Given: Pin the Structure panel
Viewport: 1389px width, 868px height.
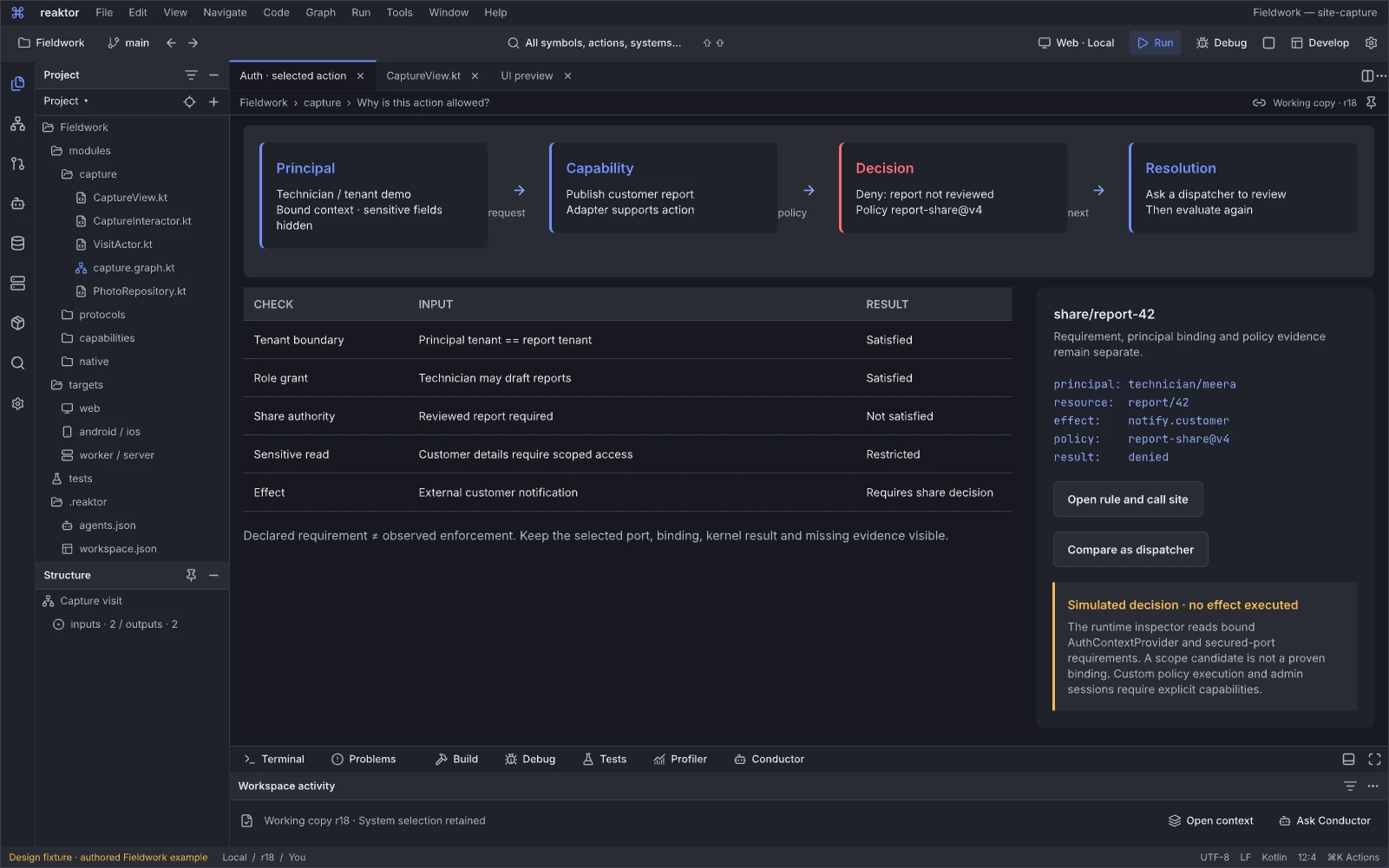Looking at the screenshot, I should pos(191,575).
